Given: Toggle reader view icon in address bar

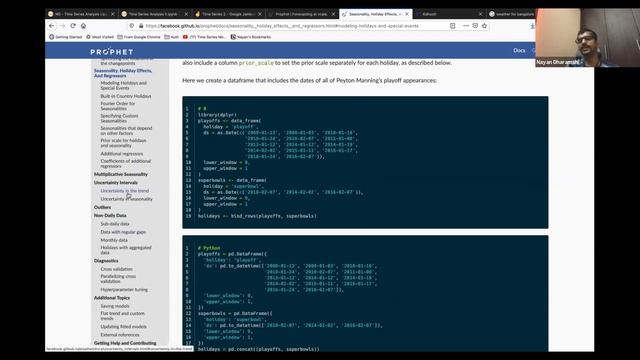Looking at the screenshot, I should click(x=452, y=26).
